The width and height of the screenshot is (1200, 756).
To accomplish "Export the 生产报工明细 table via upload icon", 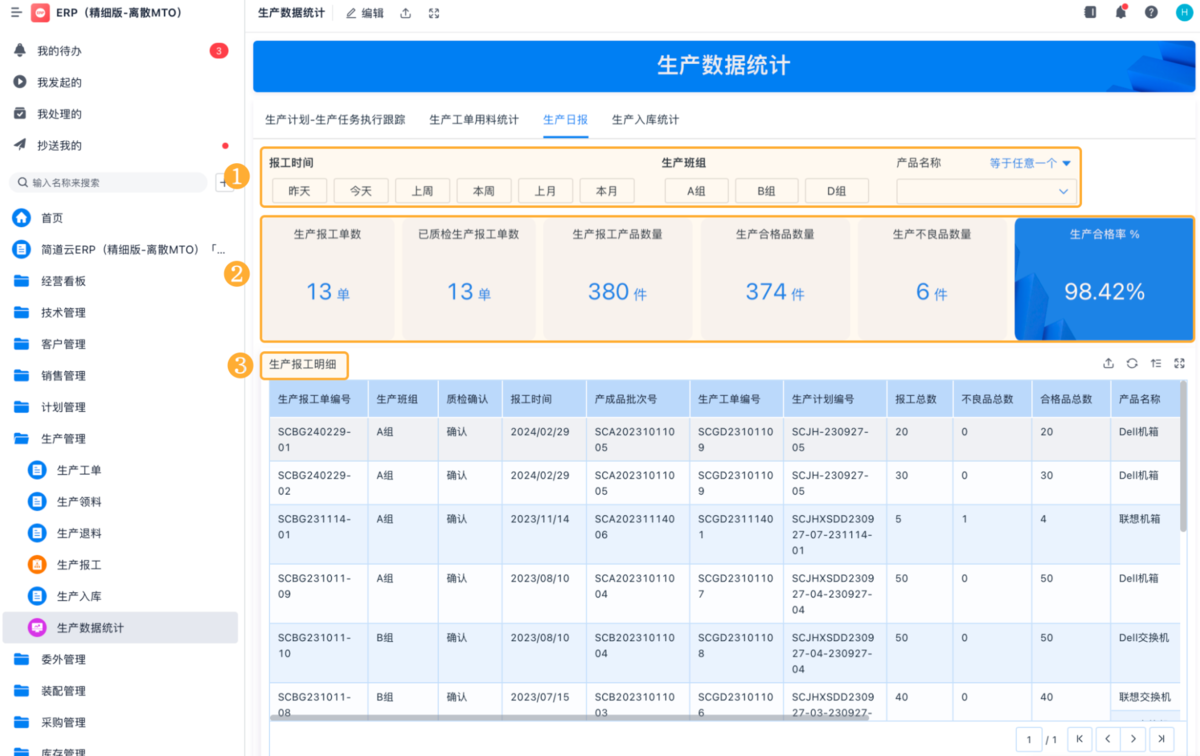I will click(1108, 364).
